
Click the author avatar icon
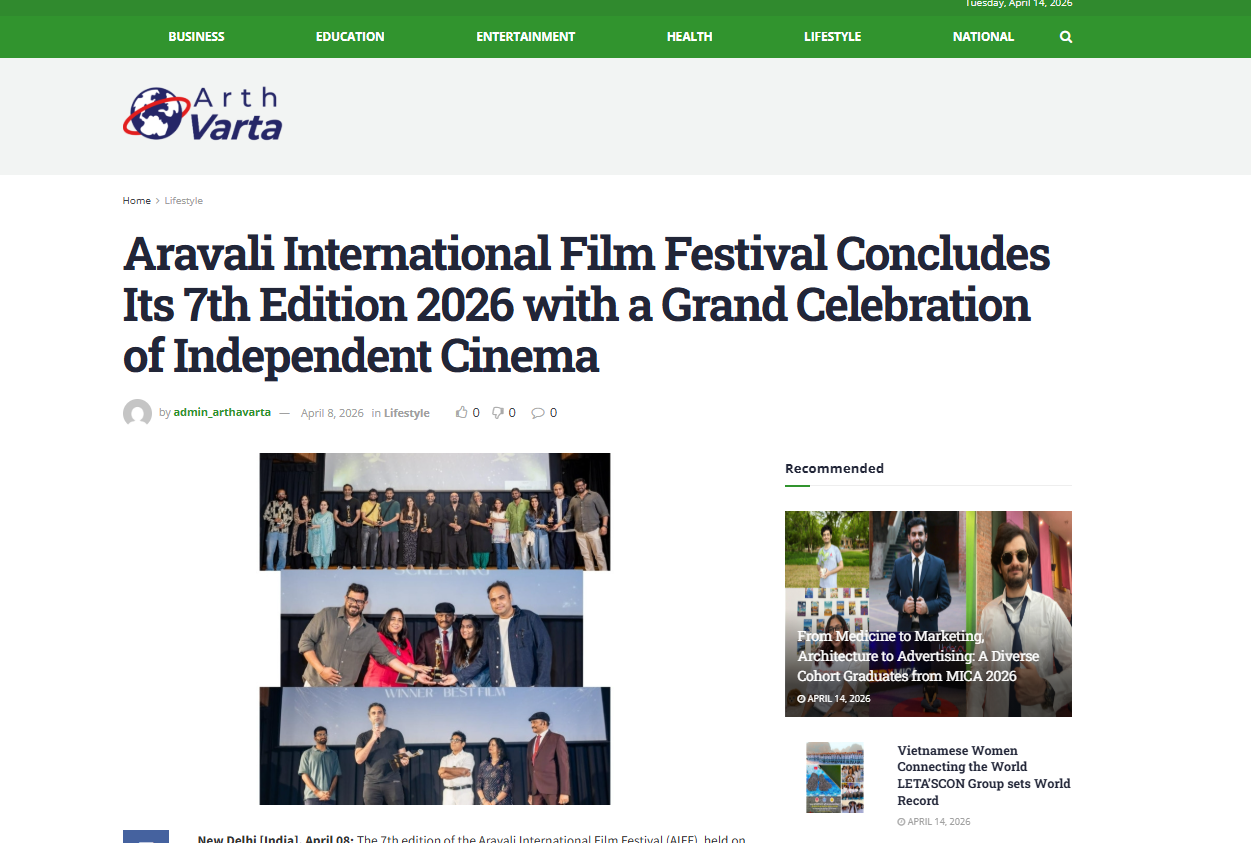137,413
